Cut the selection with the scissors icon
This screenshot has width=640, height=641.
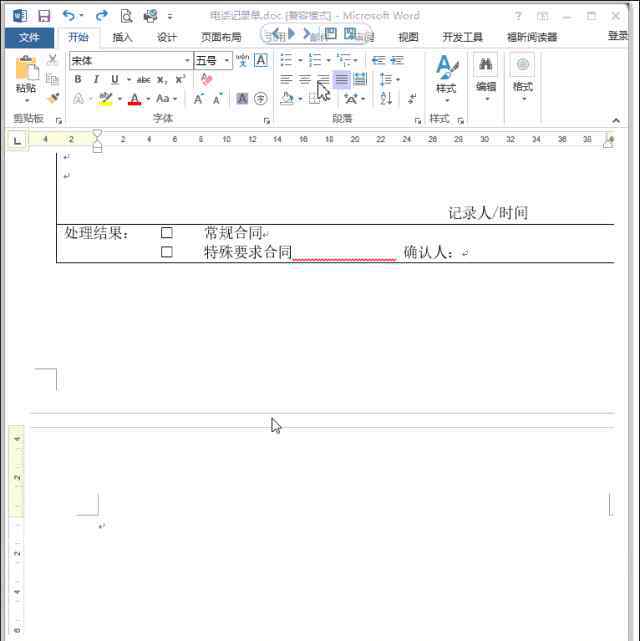(x=52, y=60)
